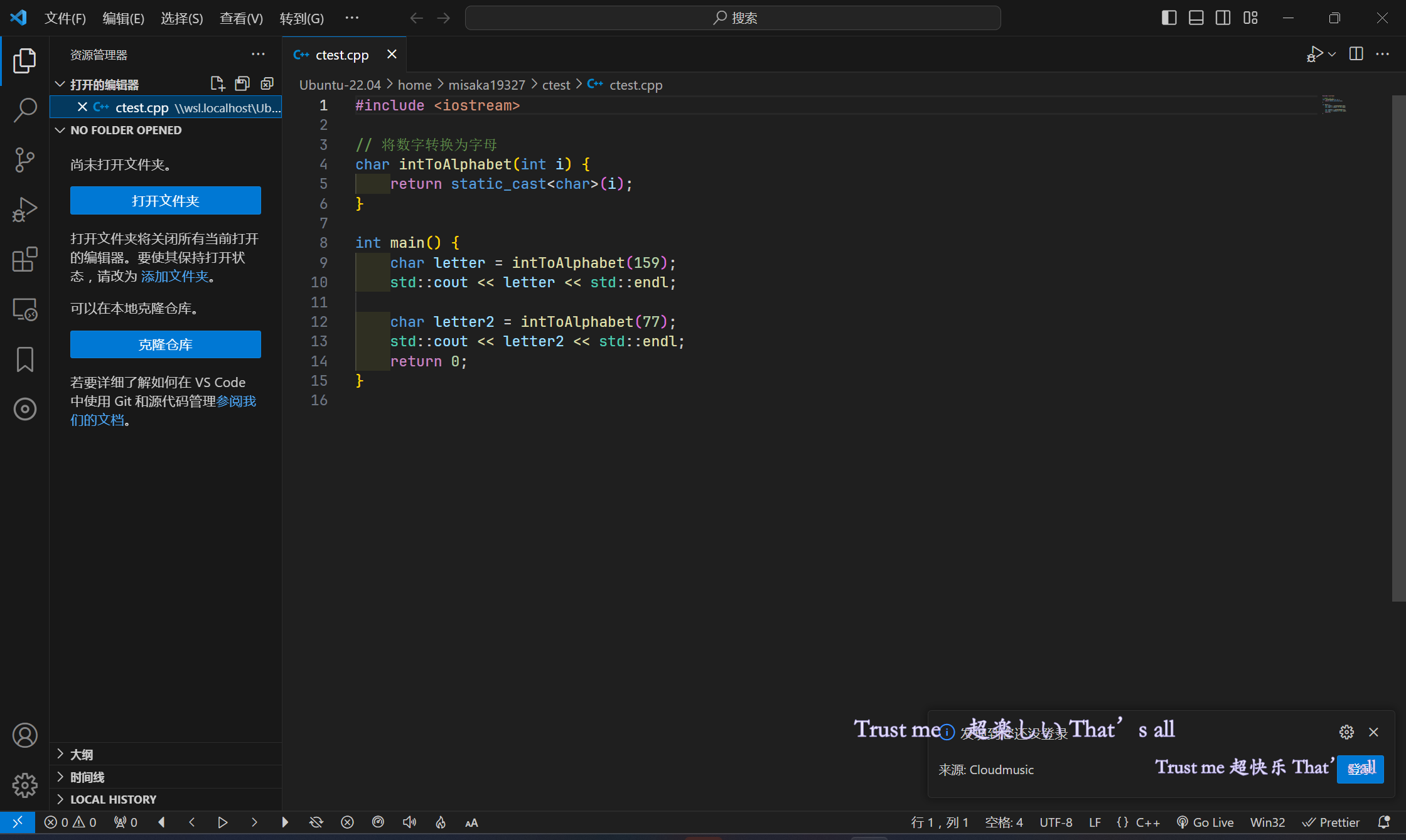Toggle the speaker volume icon
The image size is (1406, 840).
(409, 822)
